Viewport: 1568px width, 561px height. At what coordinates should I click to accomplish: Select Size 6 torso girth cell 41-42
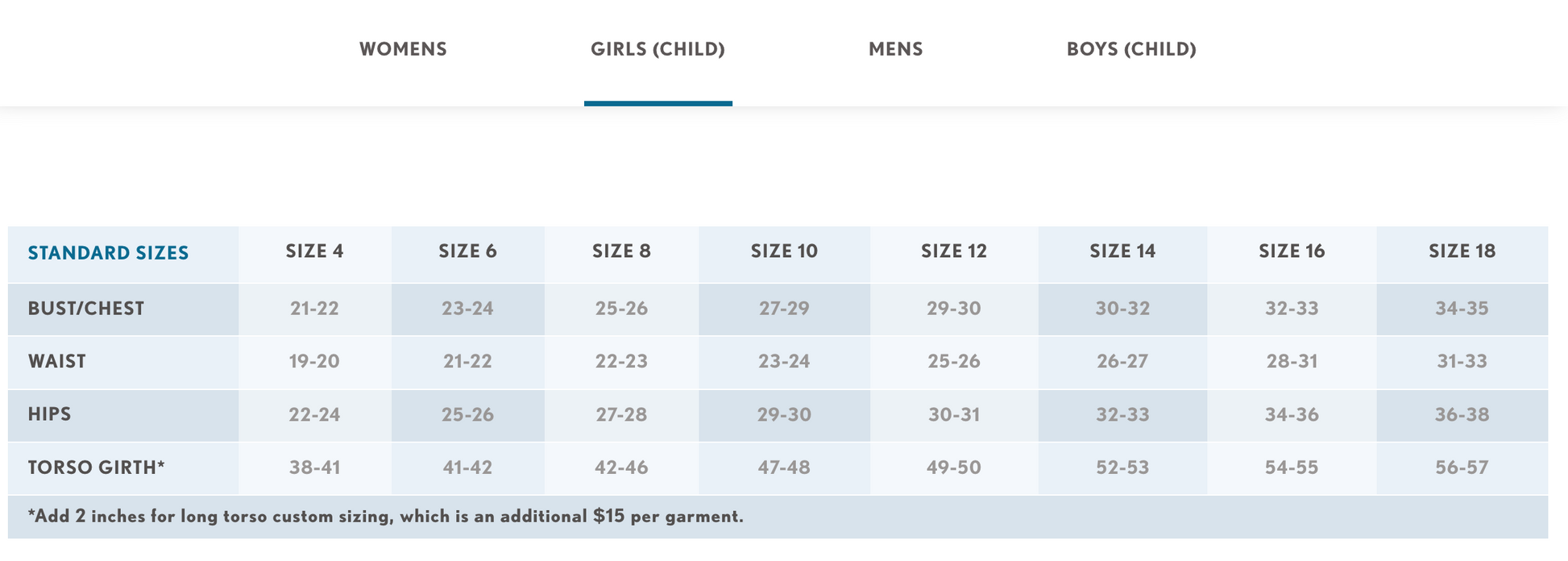(467, 467)
